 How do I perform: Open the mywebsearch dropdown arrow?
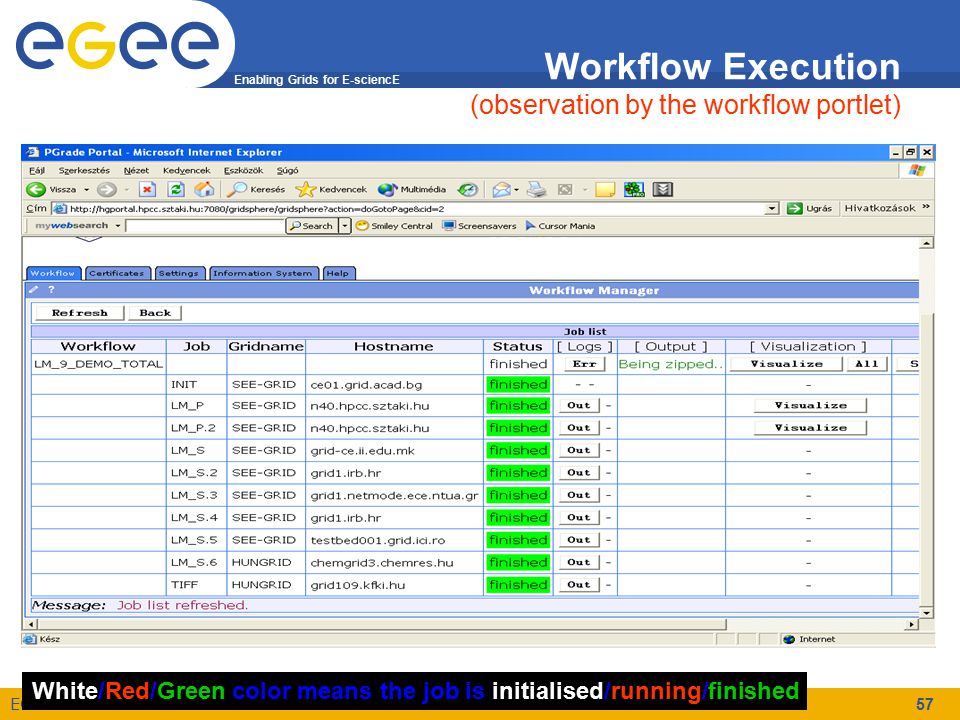point(118,226)
